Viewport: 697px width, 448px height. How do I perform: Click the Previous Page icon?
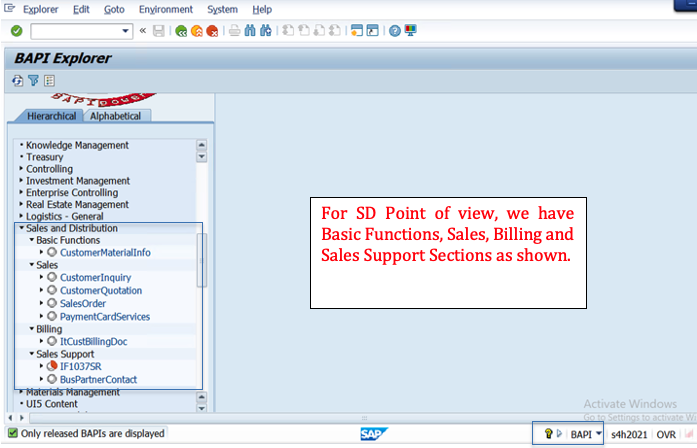(304, 31)
